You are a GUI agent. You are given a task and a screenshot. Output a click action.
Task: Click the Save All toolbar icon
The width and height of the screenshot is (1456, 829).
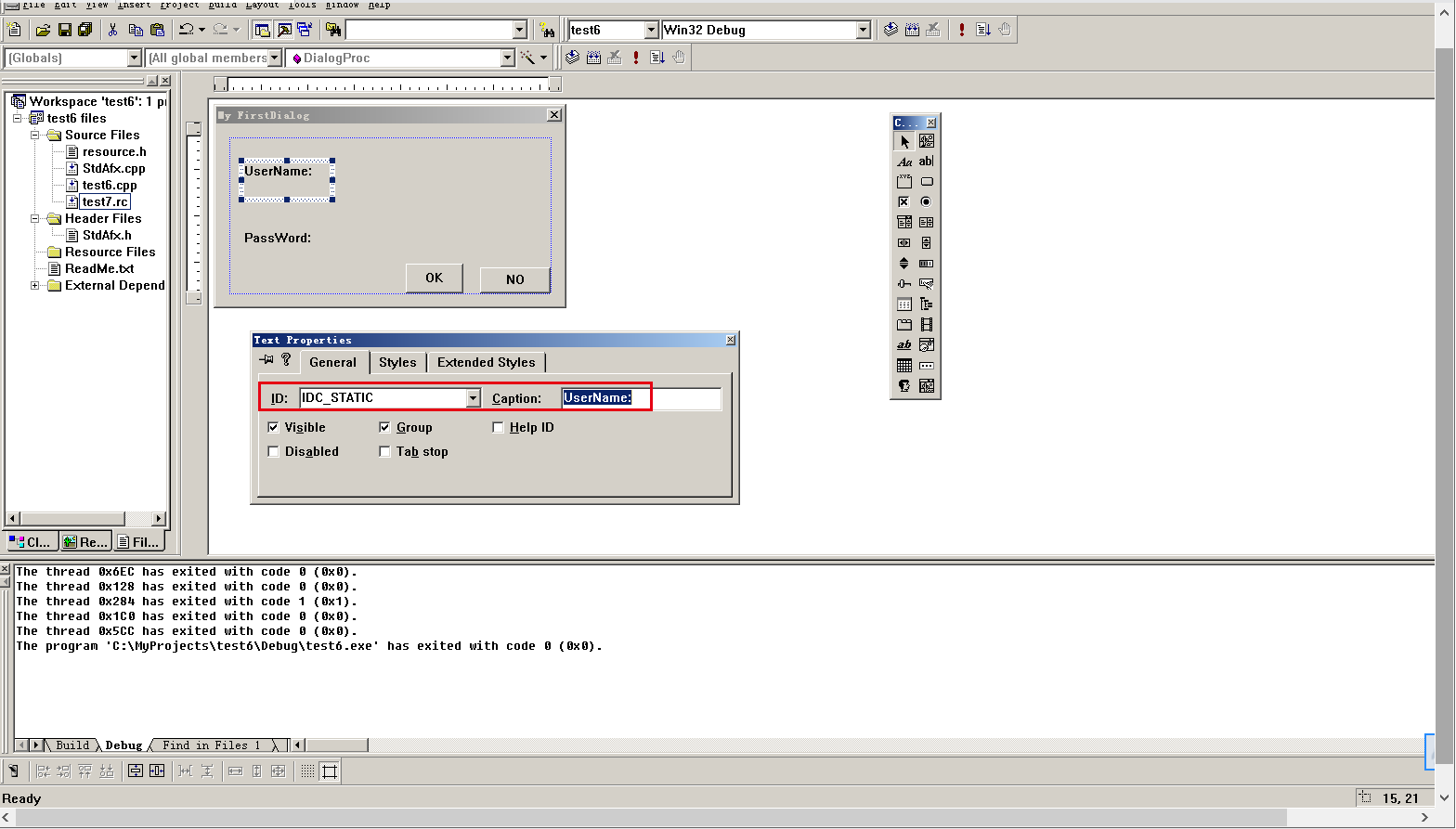(85, 30)
